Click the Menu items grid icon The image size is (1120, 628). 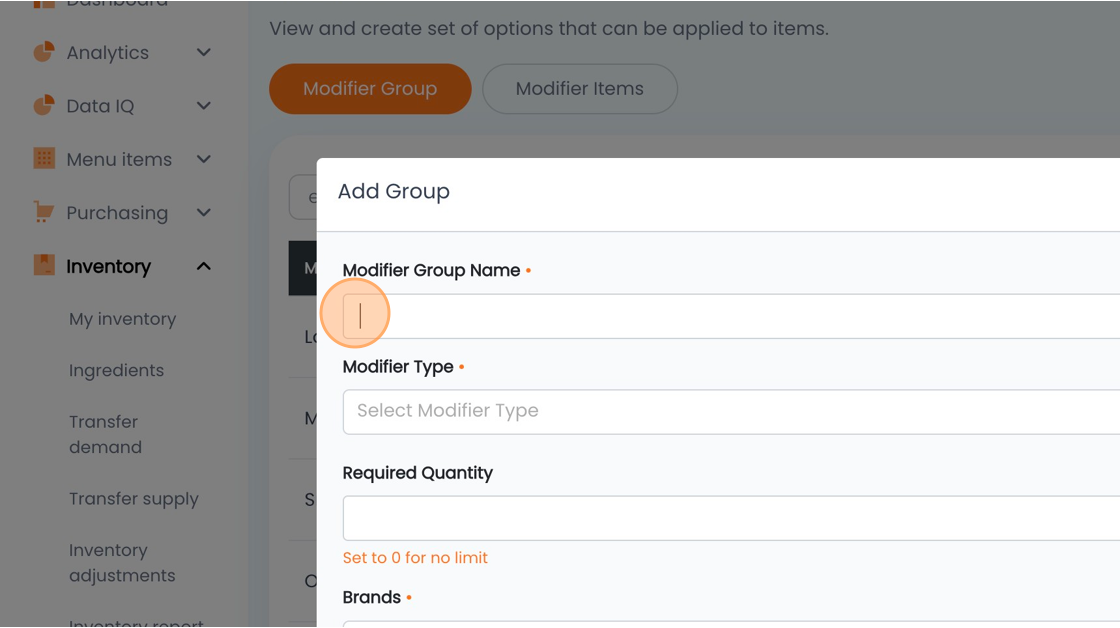tap(44, 159)
